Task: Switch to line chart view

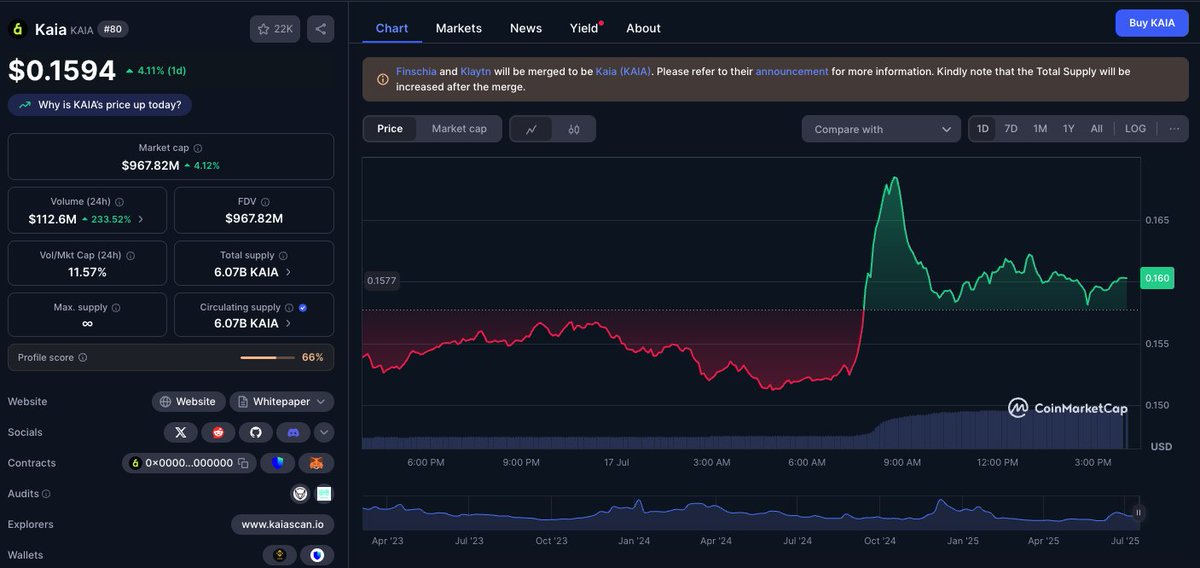Action: pos(531,129)
